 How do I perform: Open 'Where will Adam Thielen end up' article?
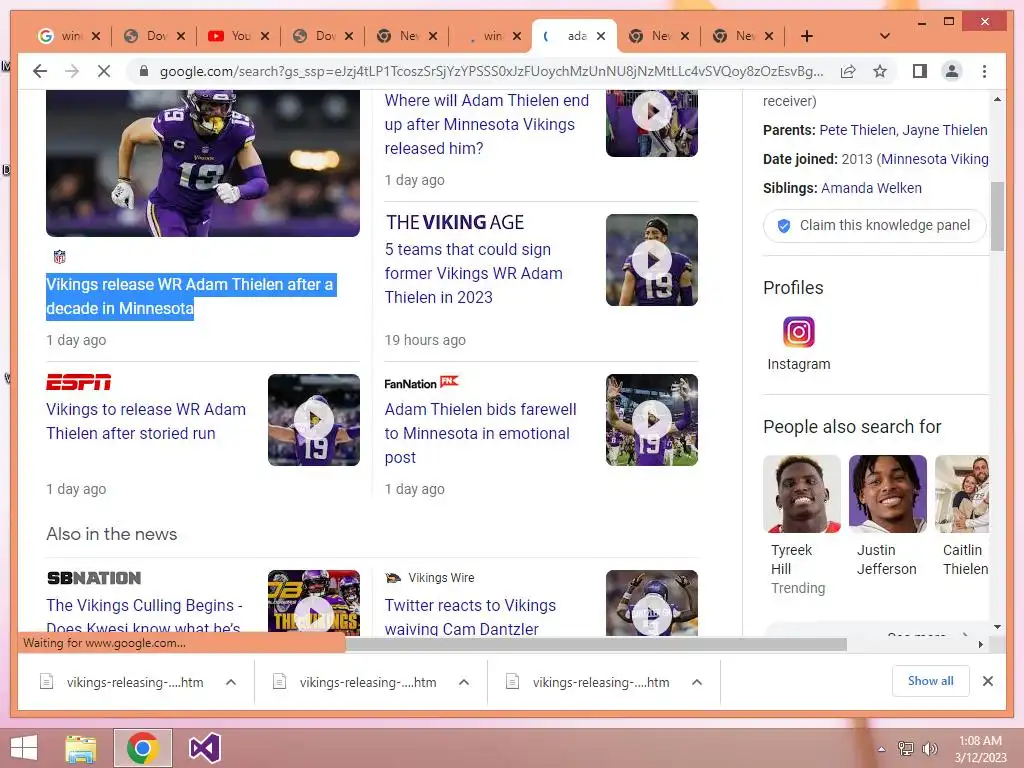(x=487, y=124)
